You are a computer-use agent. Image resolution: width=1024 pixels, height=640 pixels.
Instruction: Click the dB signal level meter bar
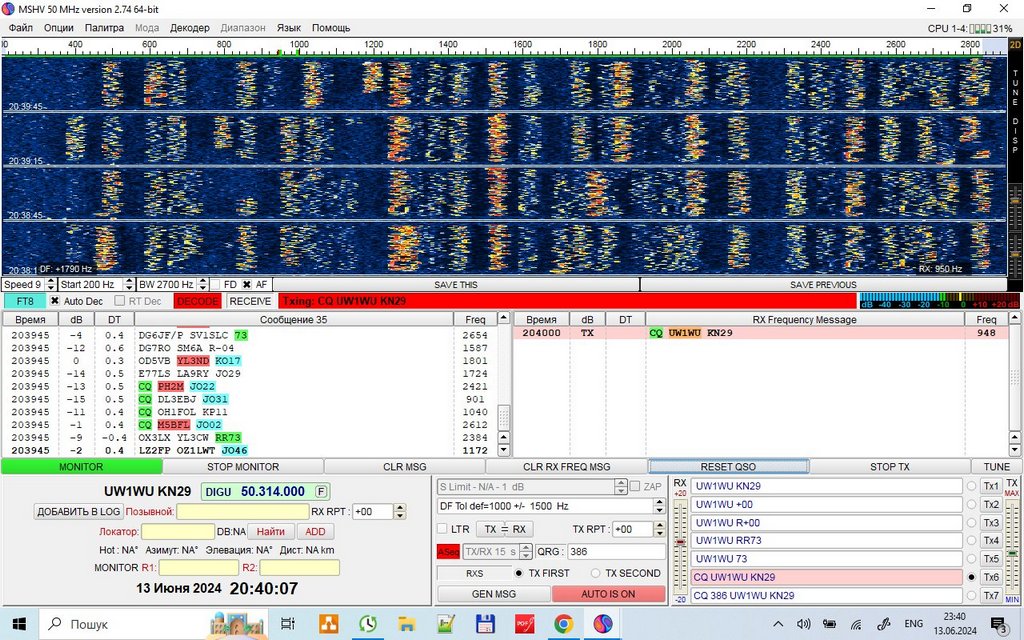(x=938, y=301)
